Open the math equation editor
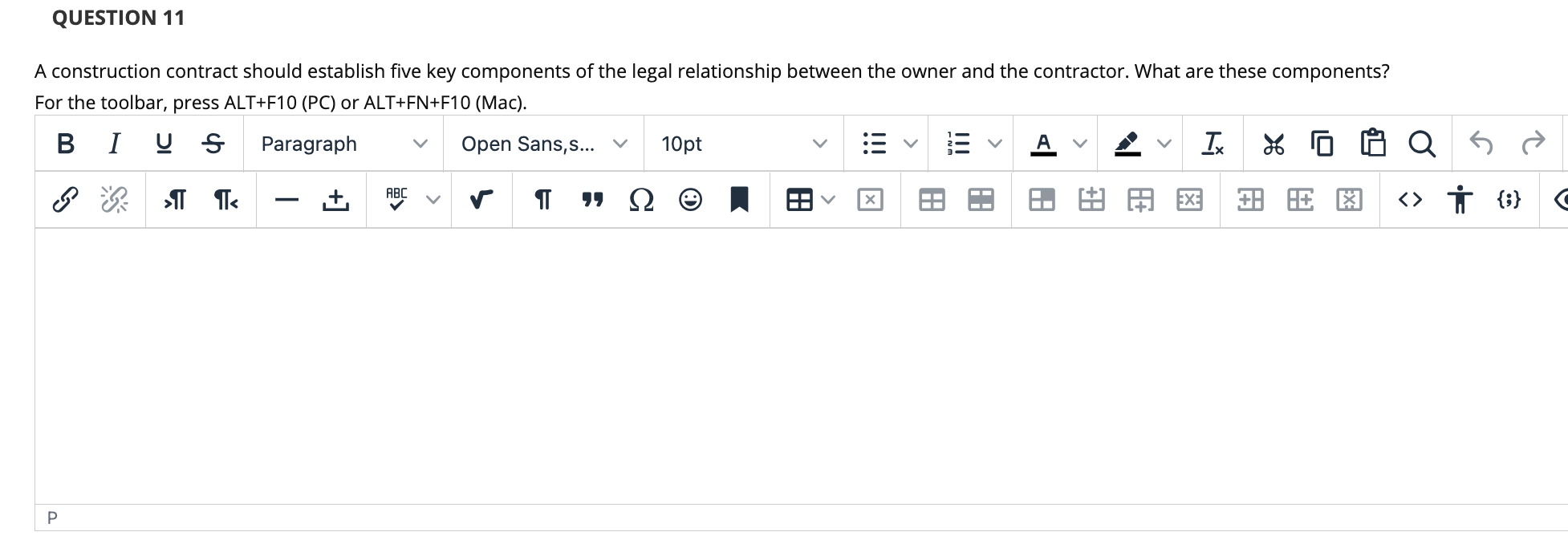The width and height of the screenshot is (1568, 536). coord(481,200)
